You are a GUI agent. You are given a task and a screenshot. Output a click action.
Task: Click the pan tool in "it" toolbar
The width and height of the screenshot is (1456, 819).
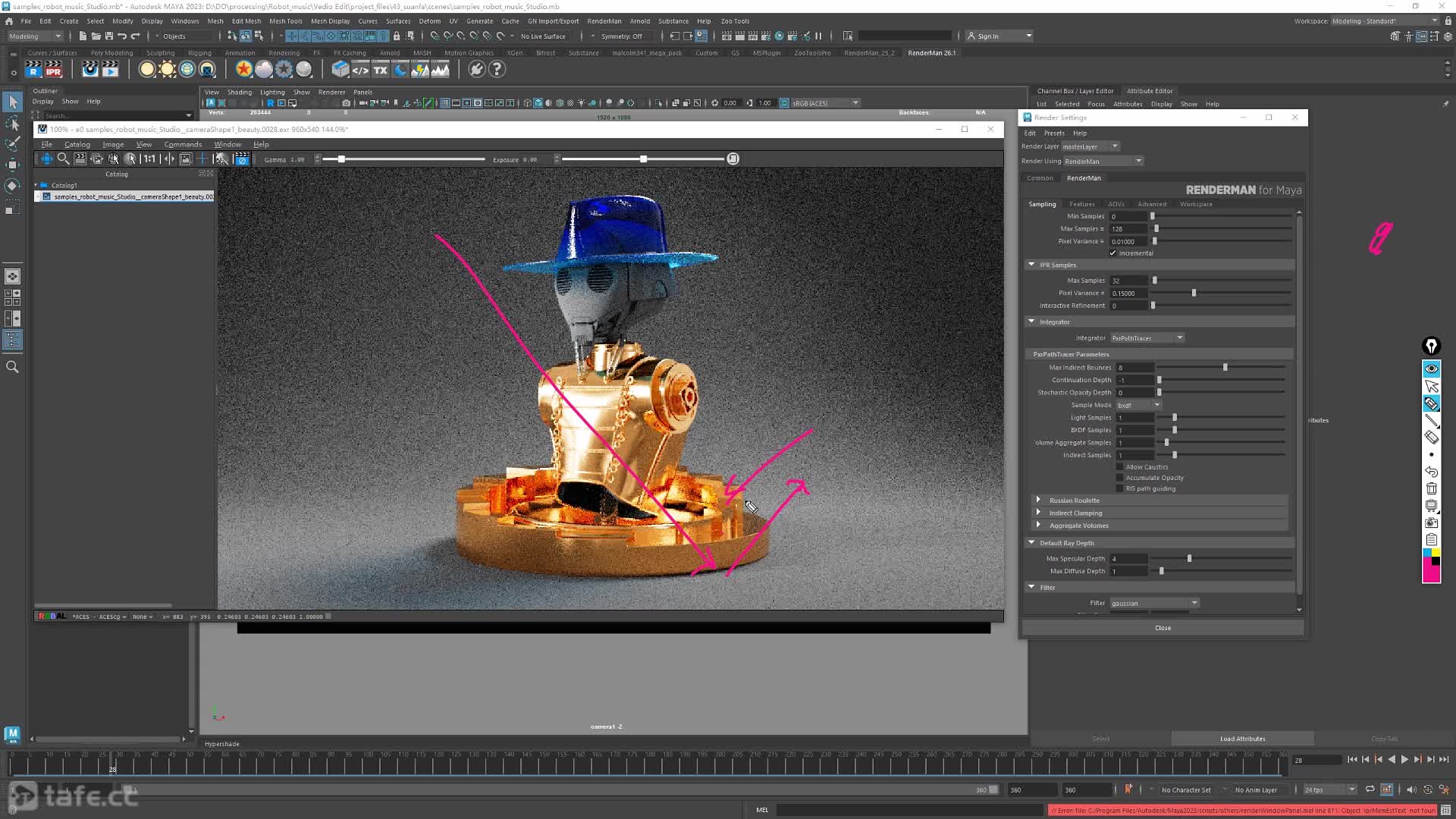(x=47, y=158)
